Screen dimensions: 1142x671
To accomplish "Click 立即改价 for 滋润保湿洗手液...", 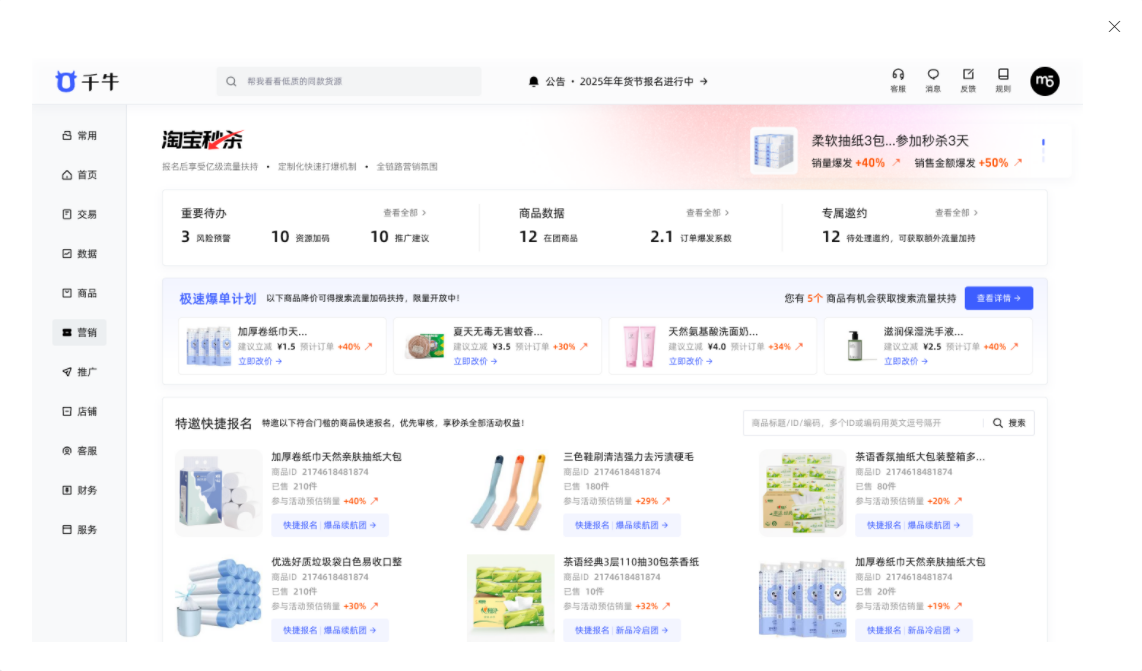I will point(905,361).
